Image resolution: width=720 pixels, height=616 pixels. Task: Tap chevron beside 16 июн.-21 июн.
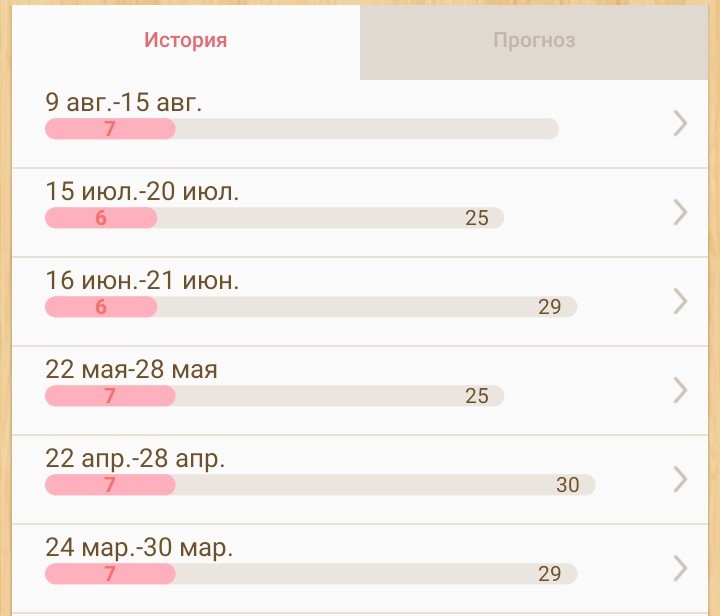(681, 301)
